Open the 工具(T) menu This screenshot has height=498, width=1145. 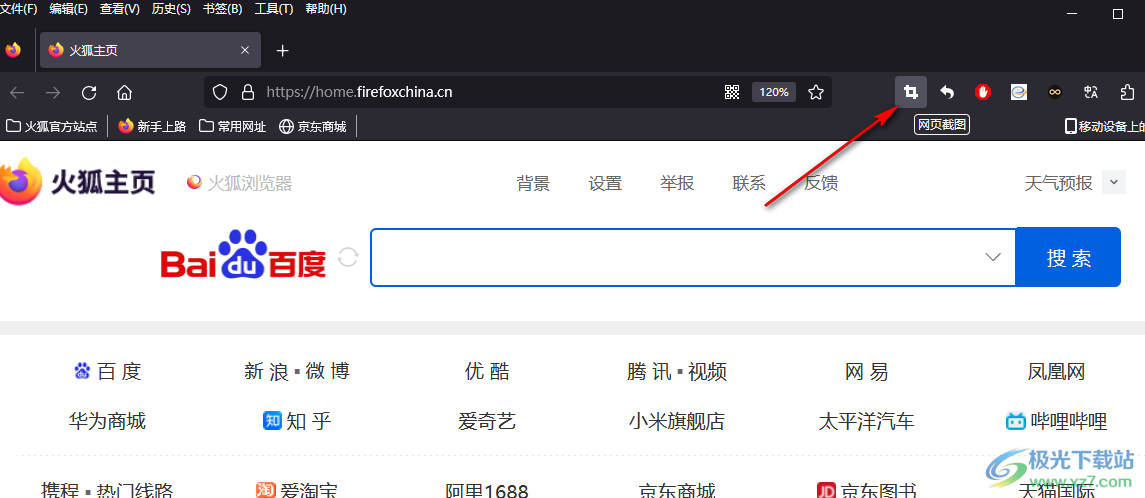(x=274, y=9)
